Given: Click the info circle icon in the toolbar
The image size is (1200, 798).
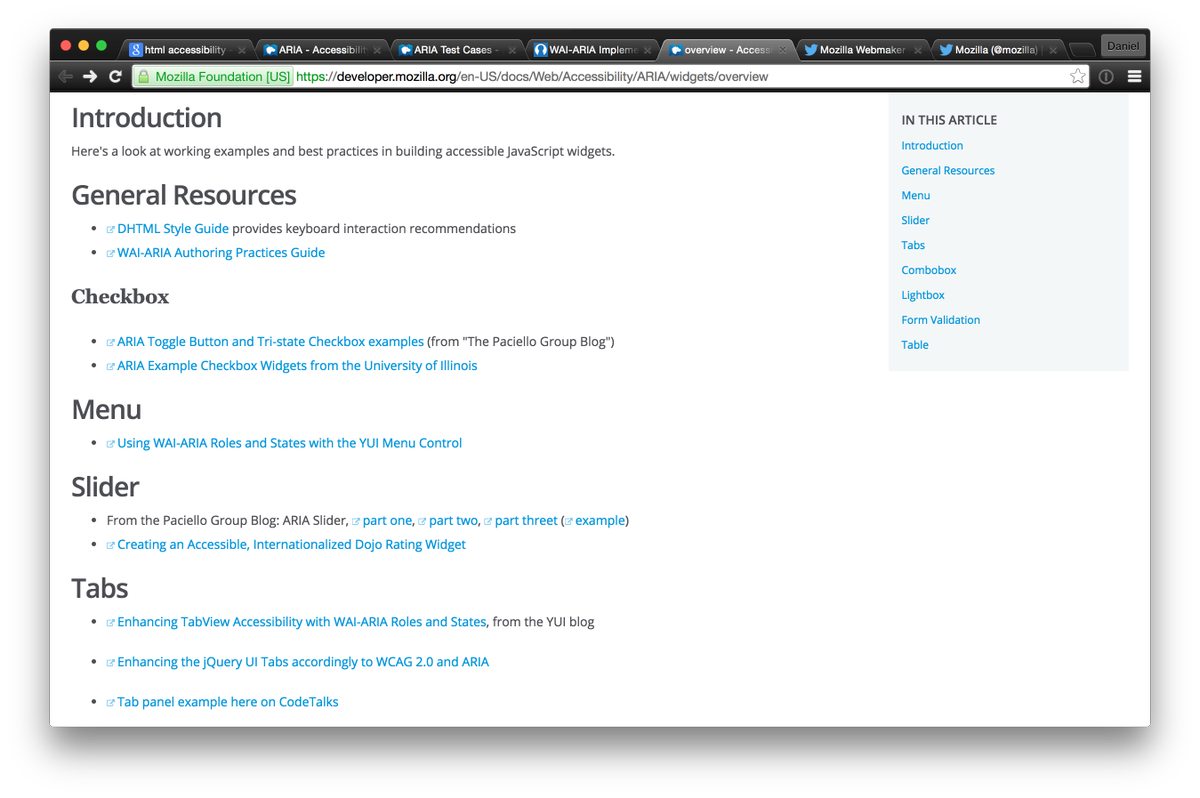Looking at the screenshot, I should pos(1106,77).
